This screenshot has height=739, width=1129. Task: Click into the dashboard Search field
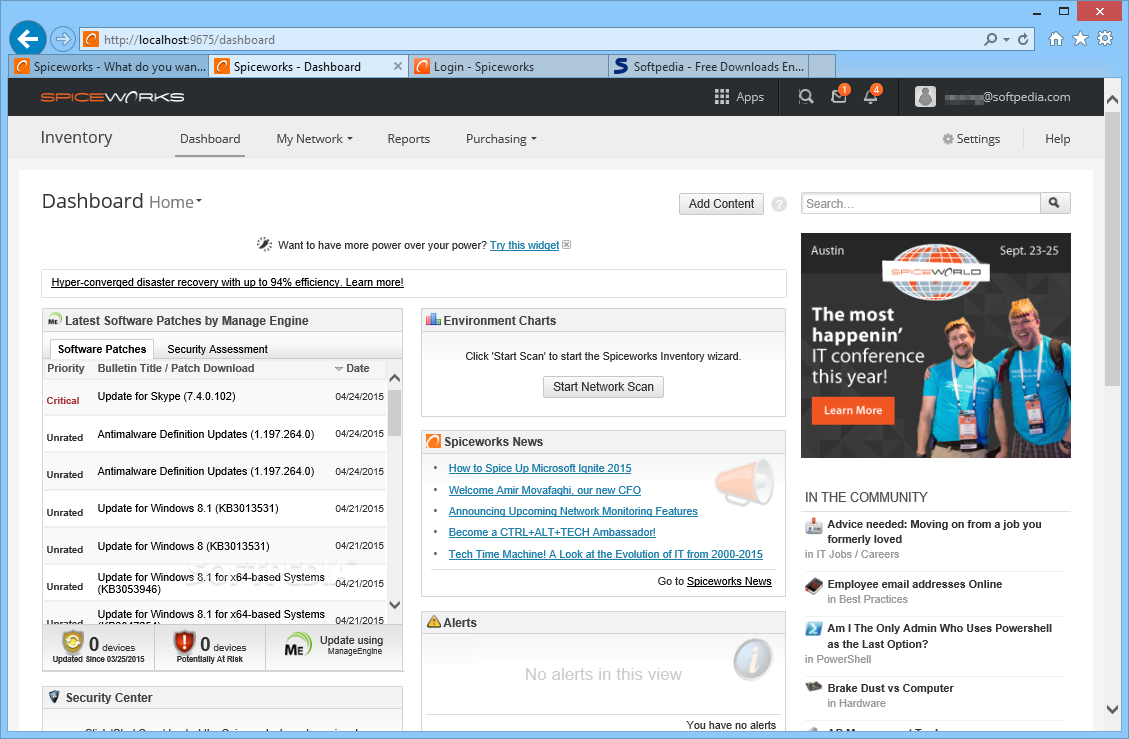point(921,203)
